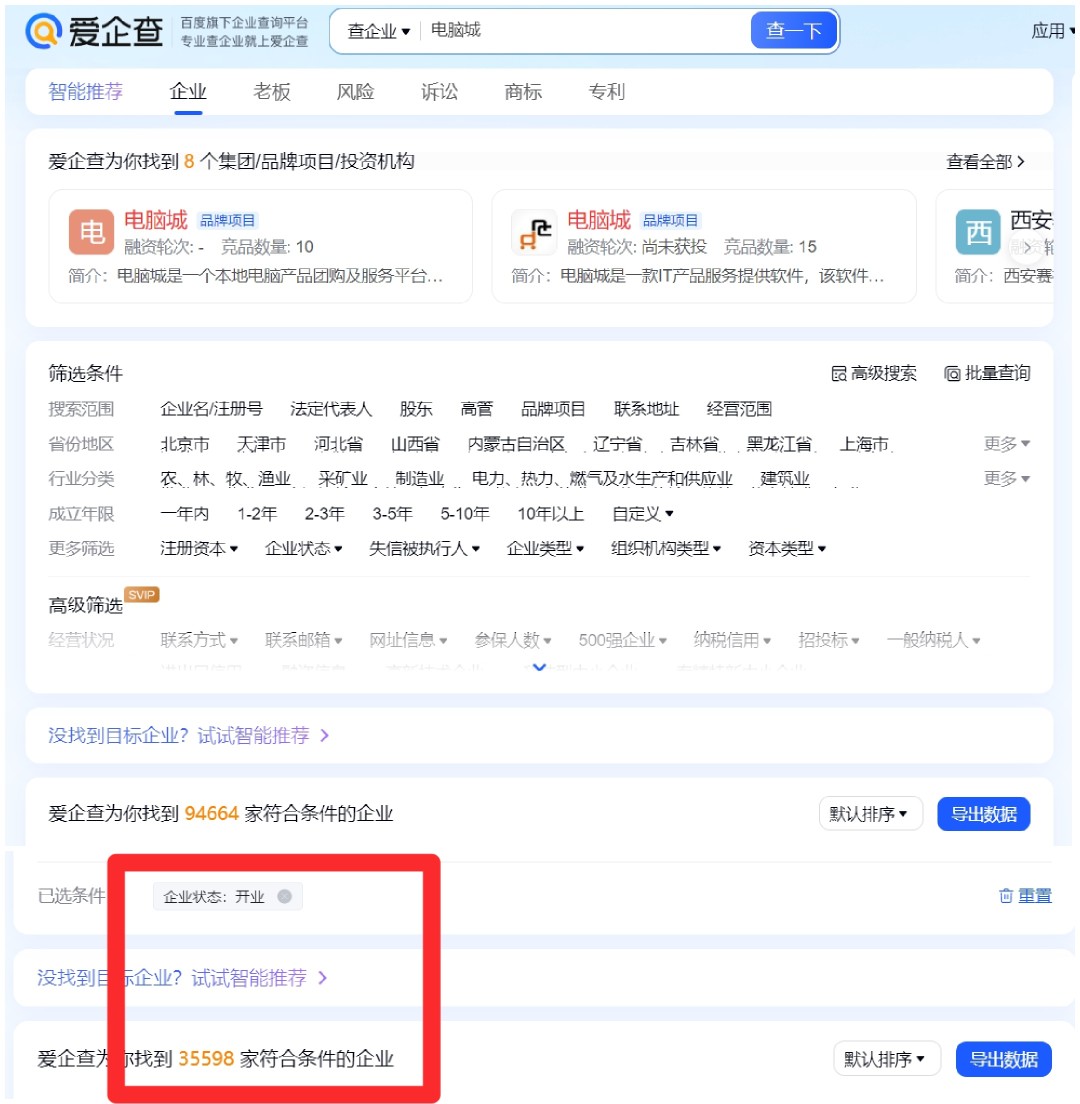Switch to the 商标 tab
This screenshot has width=1080, height=1104.
tap(523, 92)
